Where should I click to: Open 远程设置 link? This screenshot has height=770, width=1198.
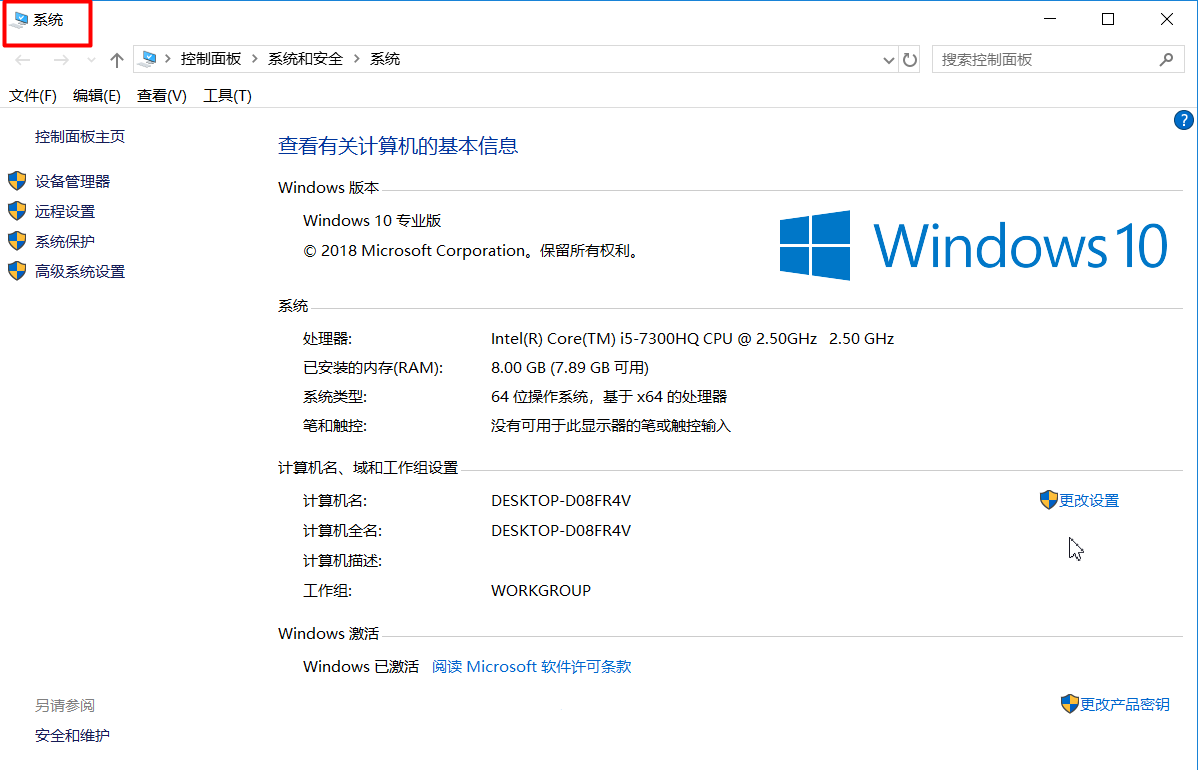point(65,212)
